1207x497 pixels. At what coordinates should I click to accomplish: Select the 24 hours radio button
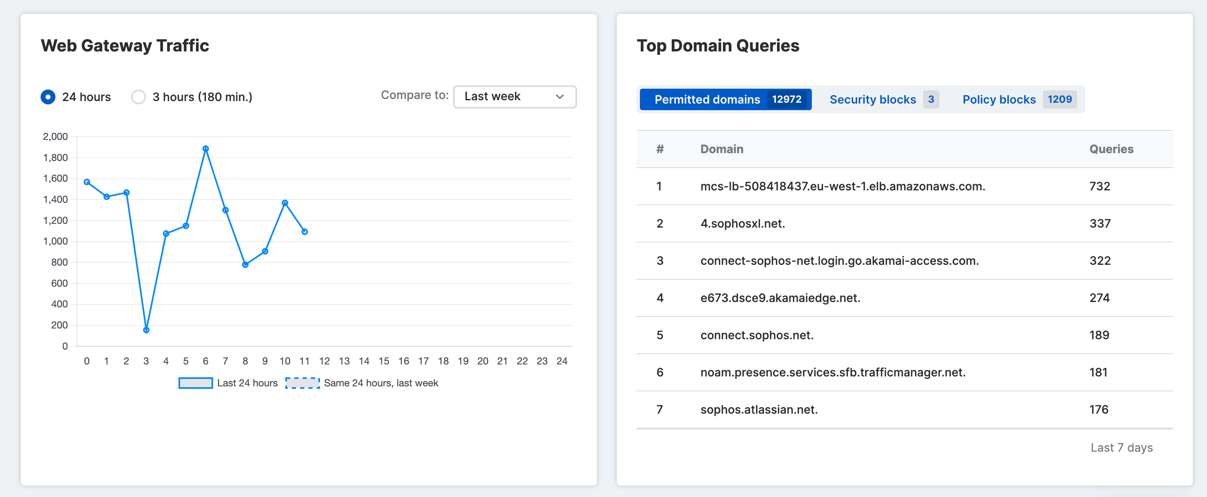click(x=48, y=97)
